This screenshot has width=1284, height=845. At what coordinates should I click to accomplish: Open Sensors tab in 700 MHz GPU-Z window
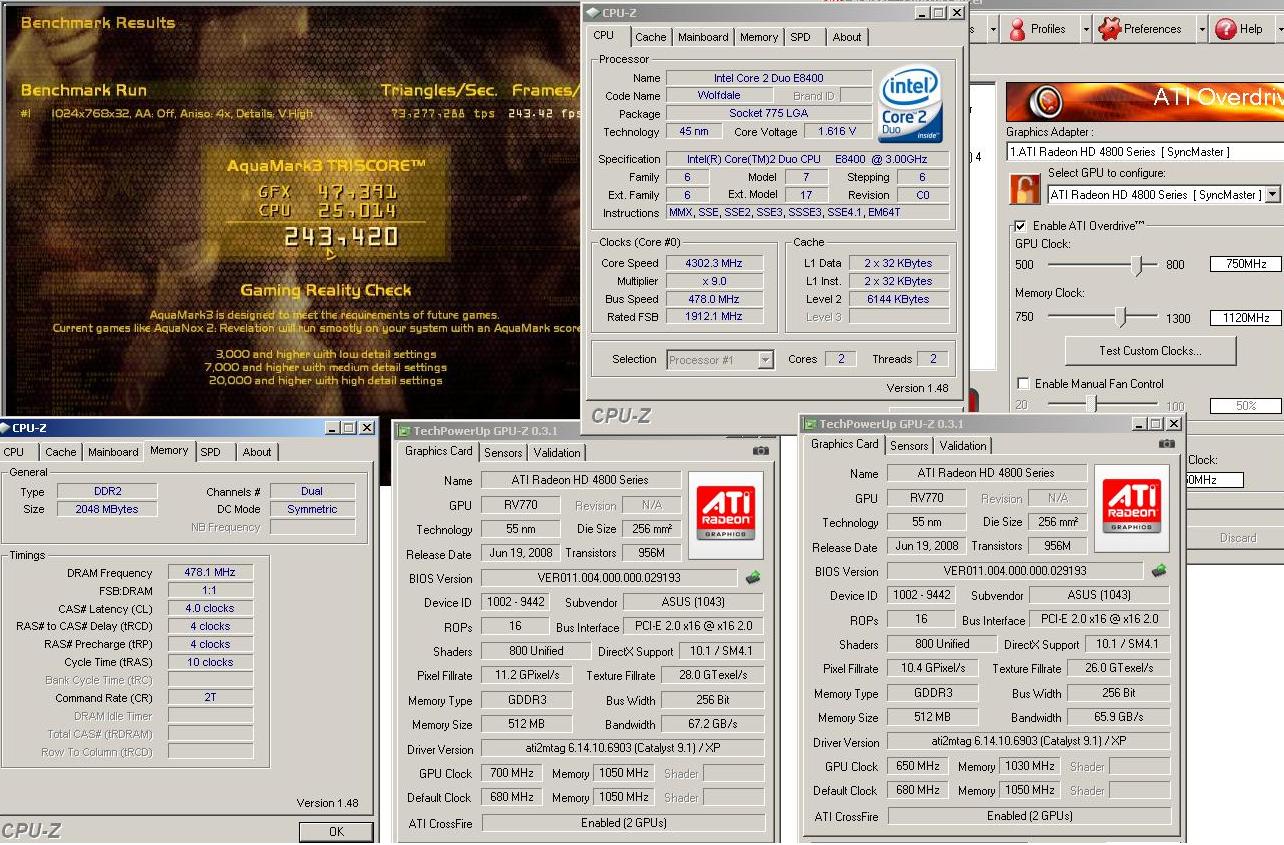(x=503, y=453)
